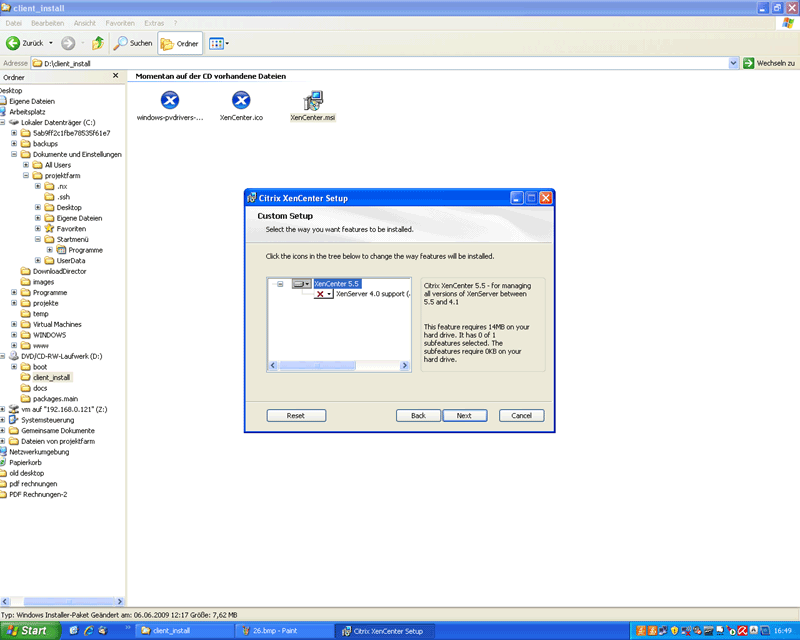The width and height of the screenshot is (800, 640).
Task: Go up one folder level
Action: click(98, 43)
